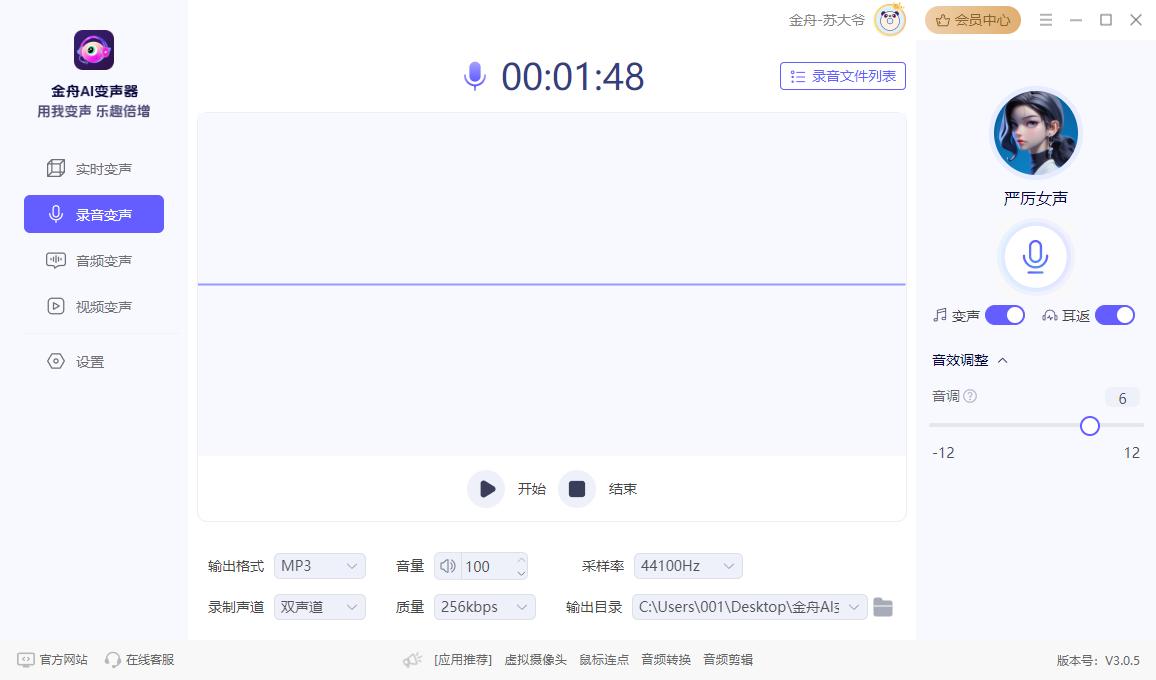Click the hamburger menu icon in title bar
The height and width of the screenshot is (680, 1156).
1046,20
